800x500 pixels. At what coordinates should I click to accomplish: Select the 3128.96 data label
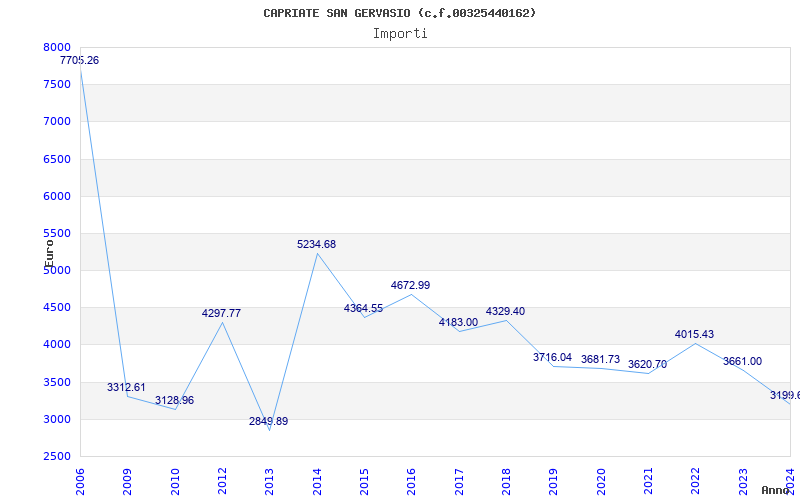tap(174, 400)
